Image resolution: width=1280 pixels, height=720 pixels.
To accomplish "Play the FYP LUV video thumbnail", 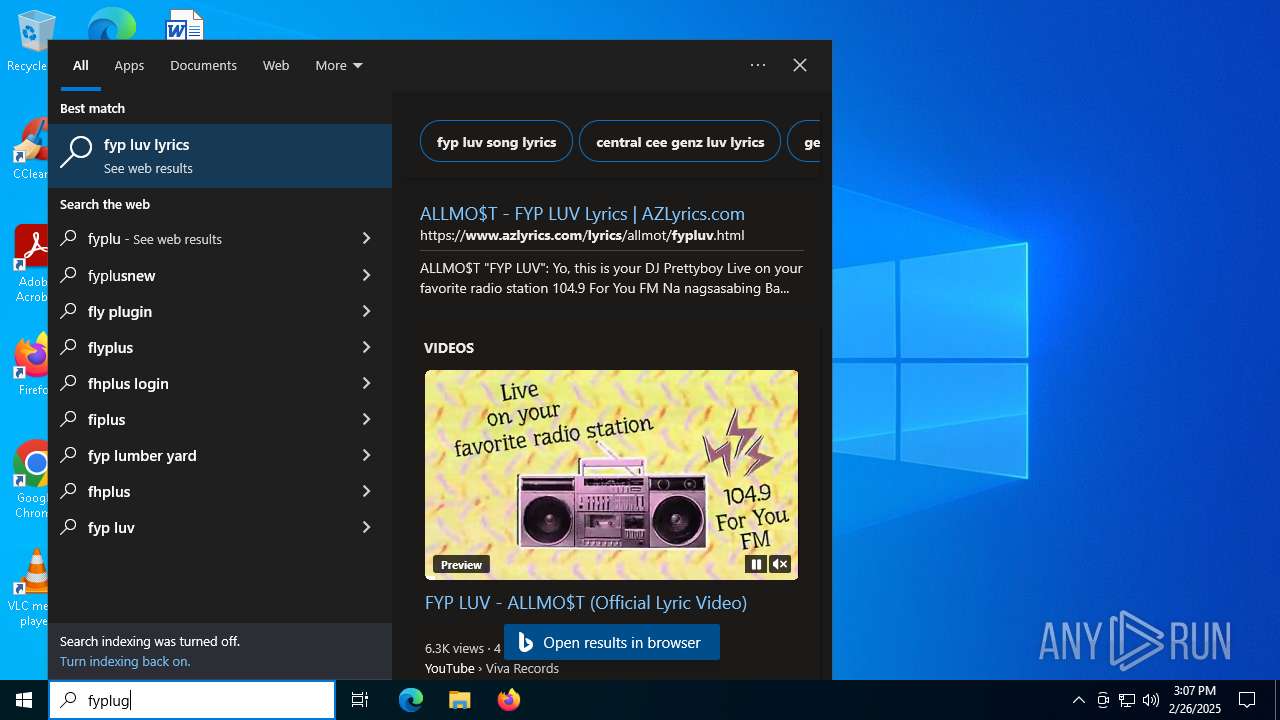I will pyautogui.click(x=611, y=475).
